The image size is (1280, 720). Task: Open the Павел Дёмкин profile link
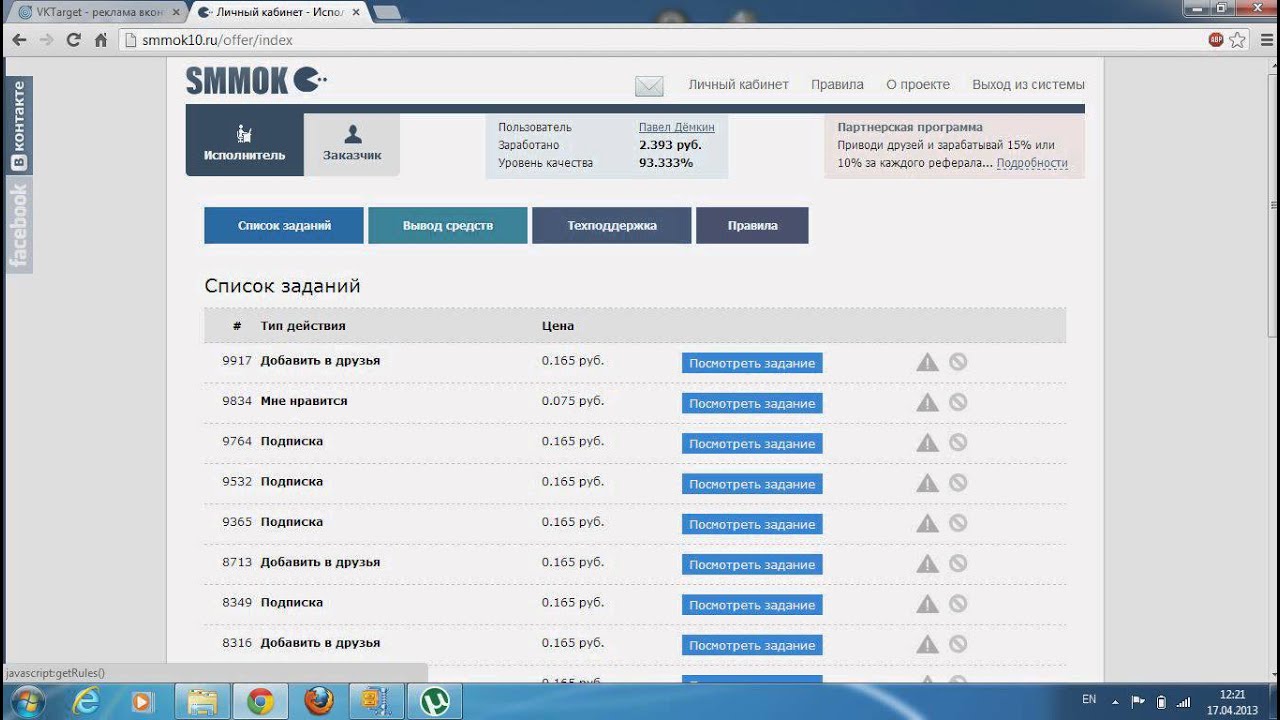[x=677, y=127]
